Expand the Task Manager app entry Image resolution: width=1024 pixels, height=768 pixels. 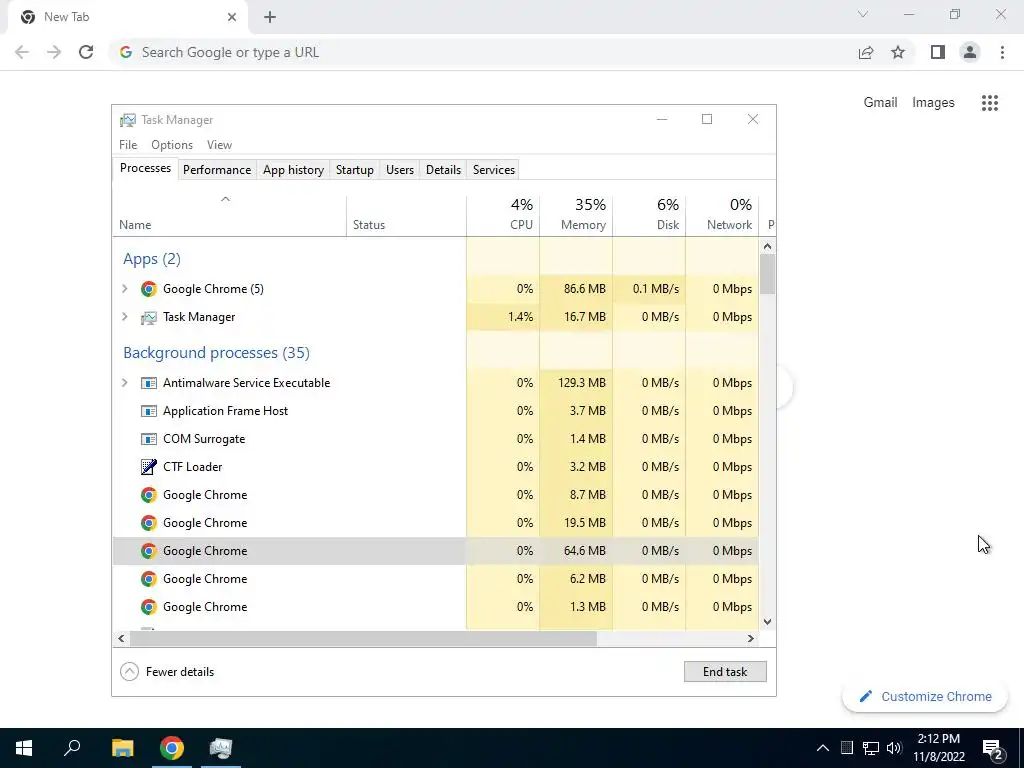[x=125, y=317]
